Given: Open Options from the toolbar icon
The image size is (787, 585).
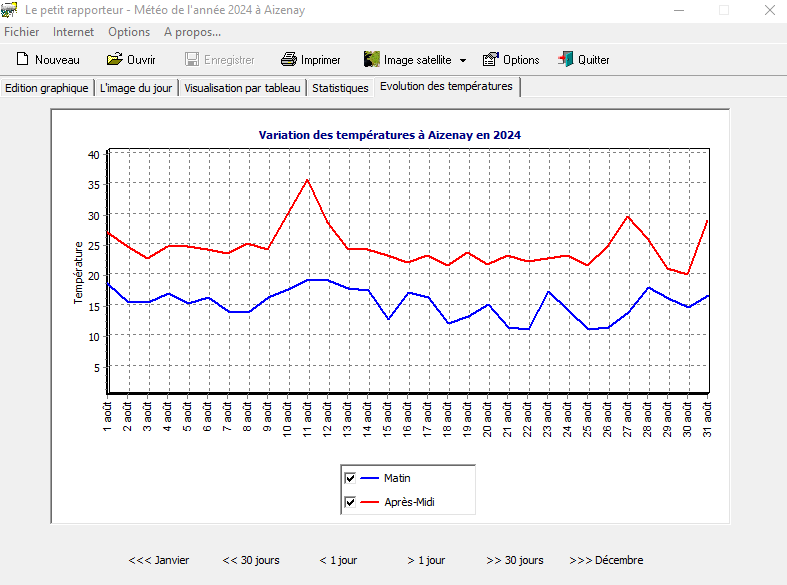Looking at the screenshot, I should click(x=491, y=60).
